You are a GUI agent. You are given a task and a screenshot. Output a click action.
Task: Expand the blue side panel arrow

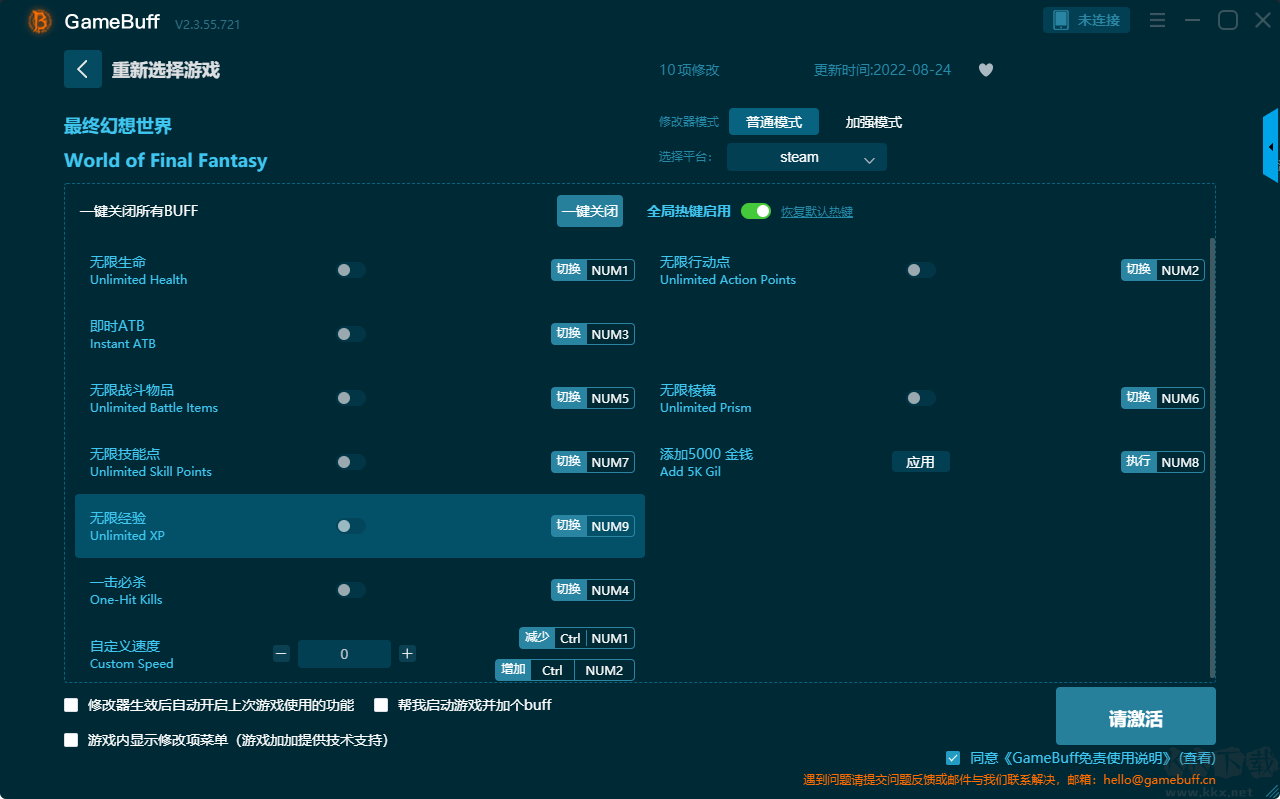point(1271,146)
